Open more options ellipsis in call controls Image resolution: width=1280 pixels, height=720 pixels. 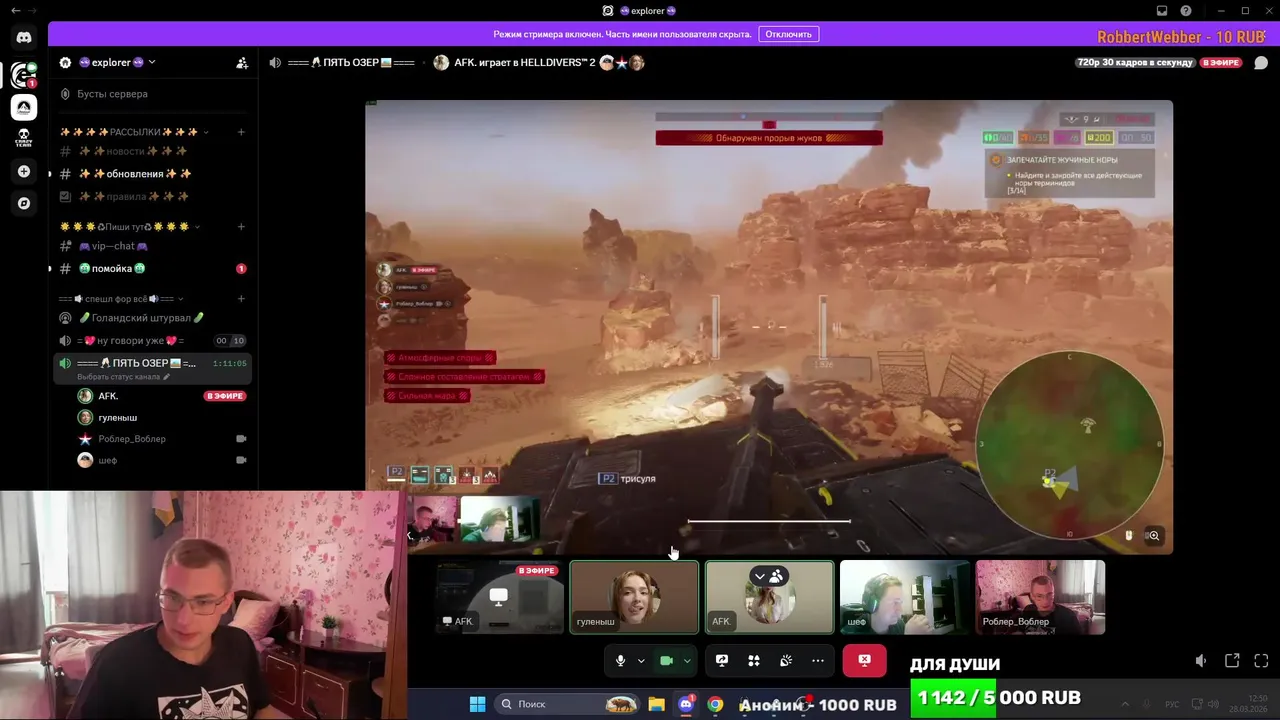click(818, 661)
